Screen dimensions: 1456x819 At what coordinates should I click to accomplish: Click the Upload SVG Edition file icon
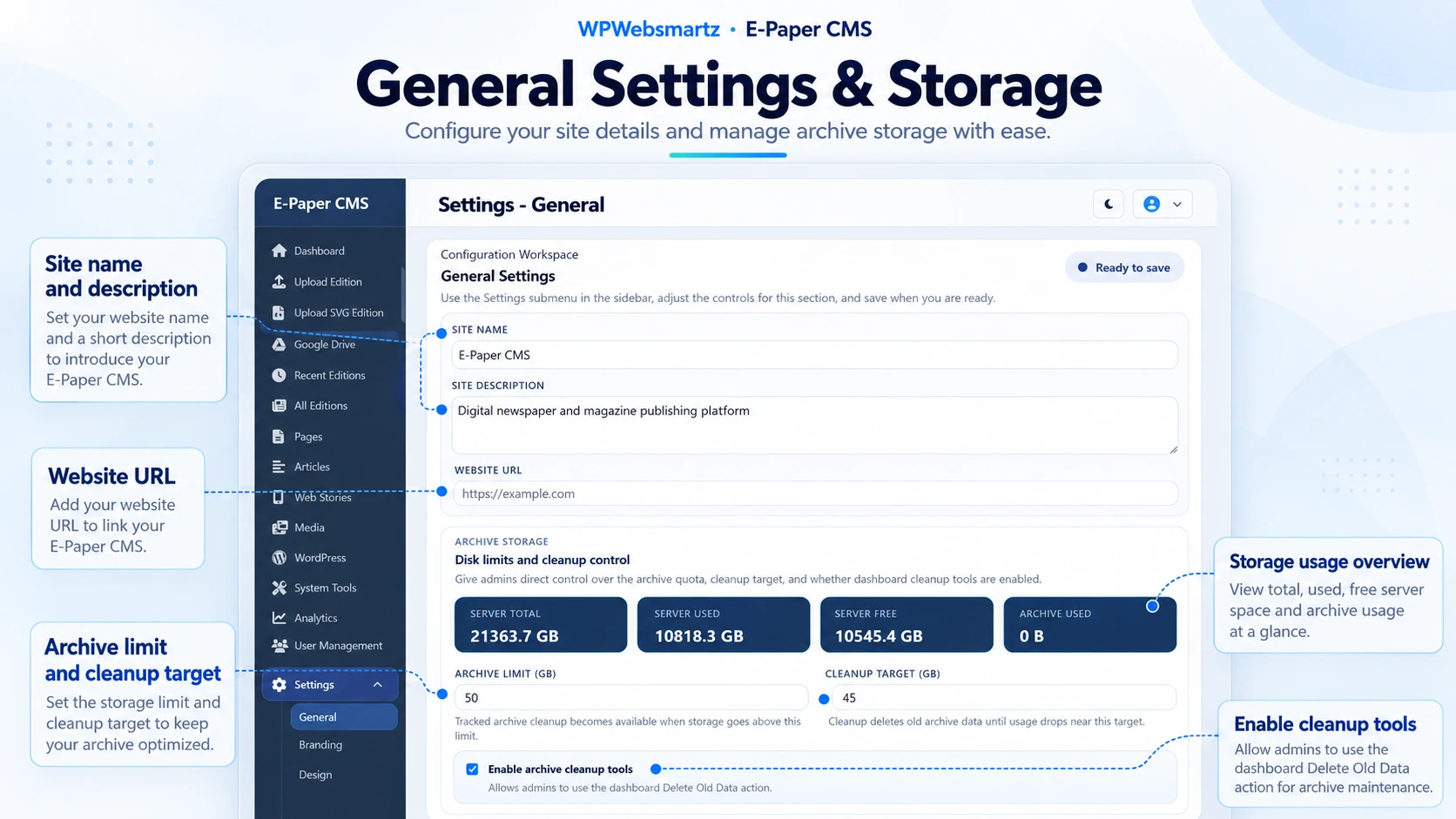click(x=279, y=312)
